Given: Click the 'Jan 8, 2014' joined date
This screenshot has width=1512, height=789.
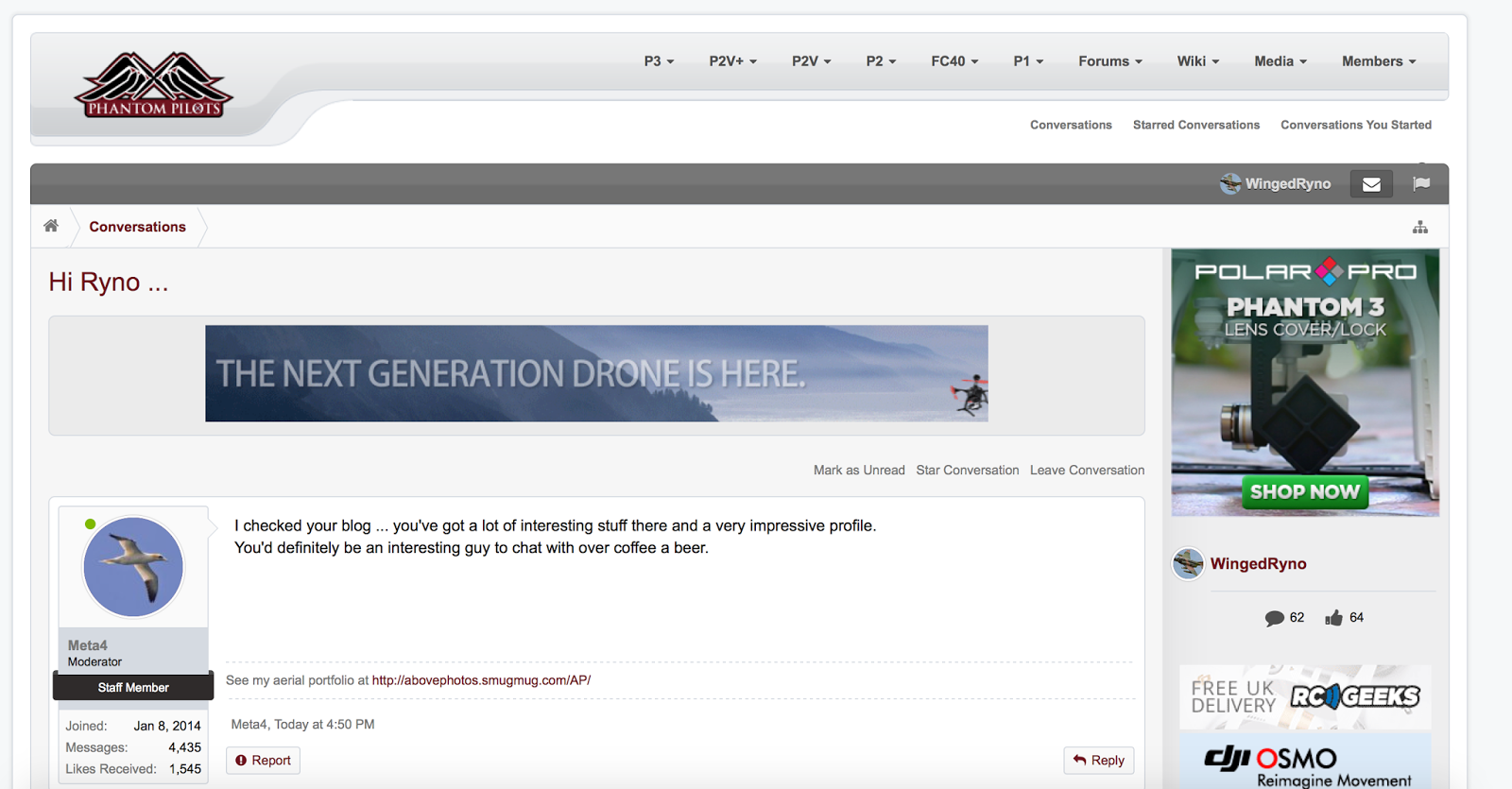Looking at the screenshot, I should (167, 726).
